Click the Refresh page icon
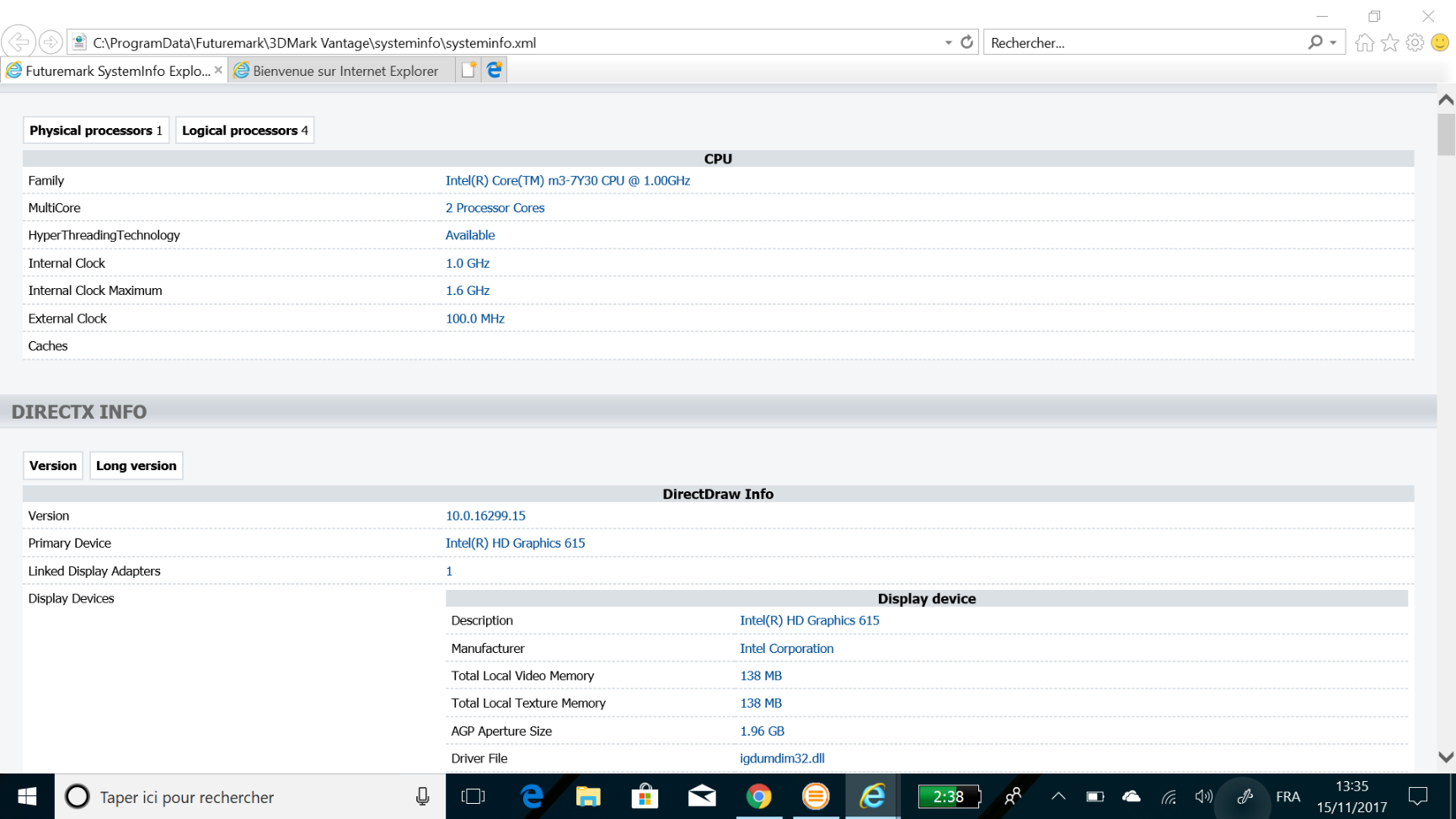1456x819 pixels. pos(967,42)
